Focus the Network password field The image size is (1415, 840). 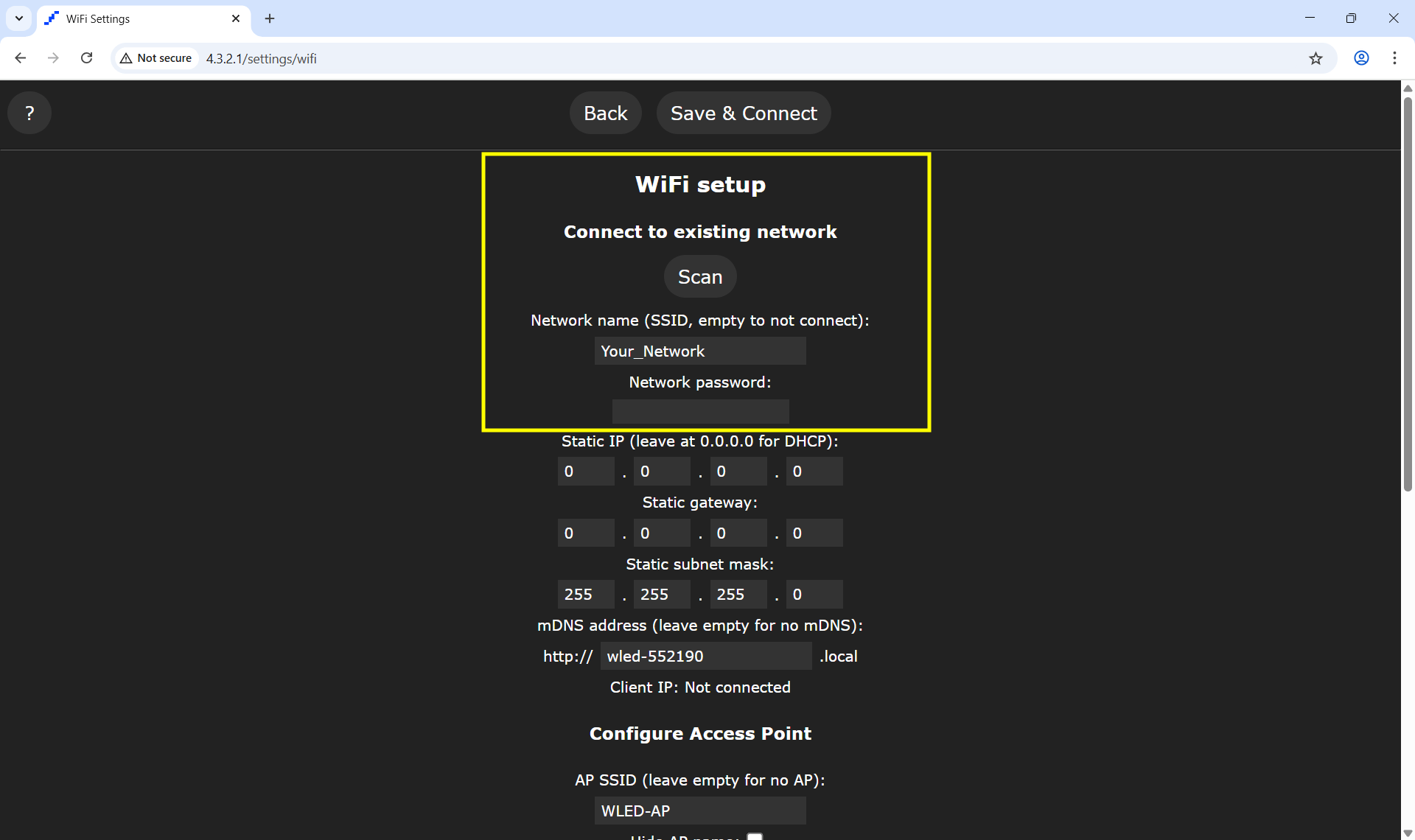coord(699,412)
